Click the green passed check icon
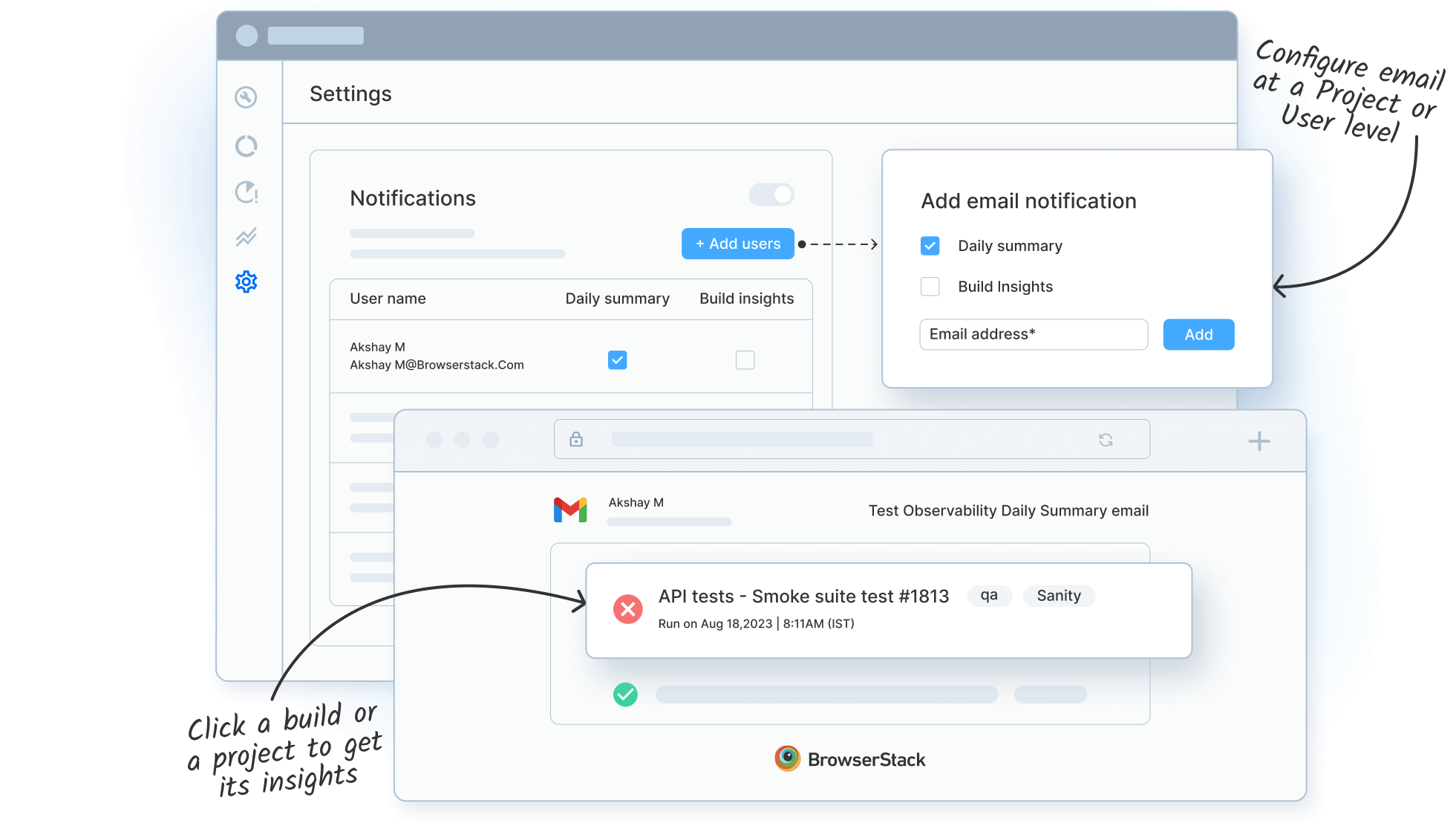 [625, 695]
